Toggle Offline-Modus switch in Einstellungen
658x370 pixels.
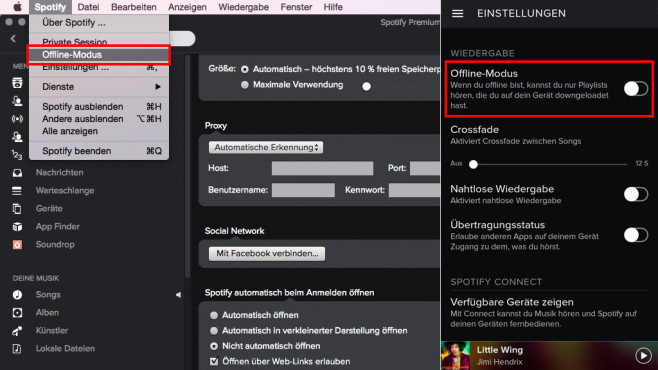(636, 89)
